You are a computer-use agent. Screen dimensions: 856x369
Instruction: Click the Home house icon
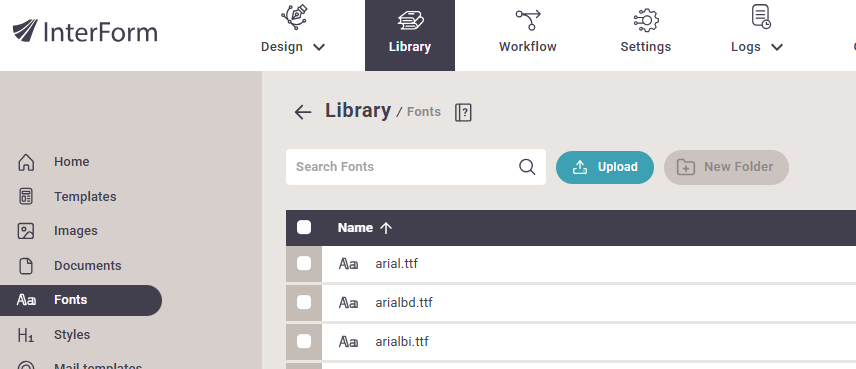(26, 162)
